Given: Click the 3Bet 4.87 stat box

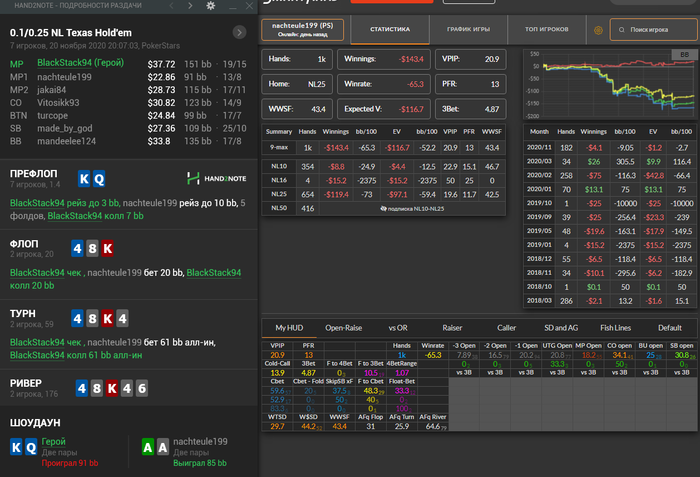Looking at the screenshot, I should click(471, 109).
